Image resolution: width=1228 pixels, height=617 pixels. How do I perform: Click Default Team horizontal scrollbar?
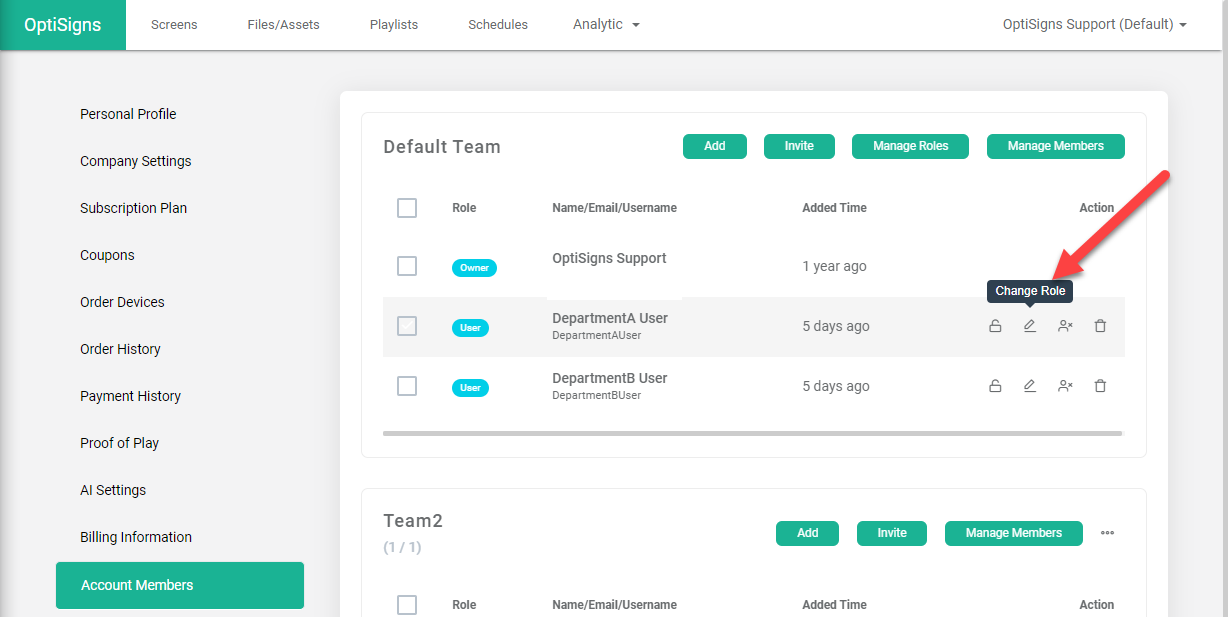pyautogui.click(x=752, y=433)
